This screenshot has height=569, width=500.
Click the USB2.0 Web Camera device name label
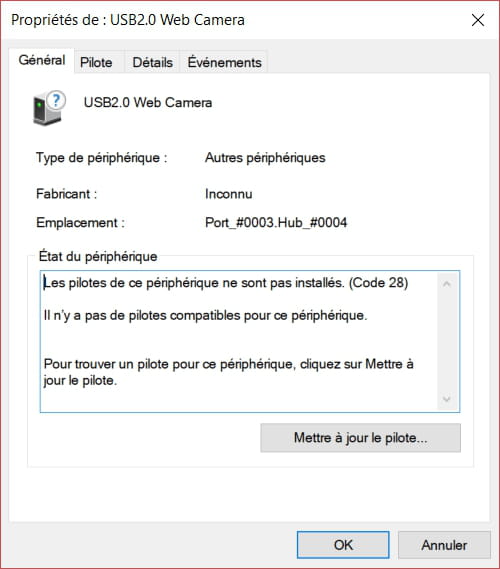148,102
